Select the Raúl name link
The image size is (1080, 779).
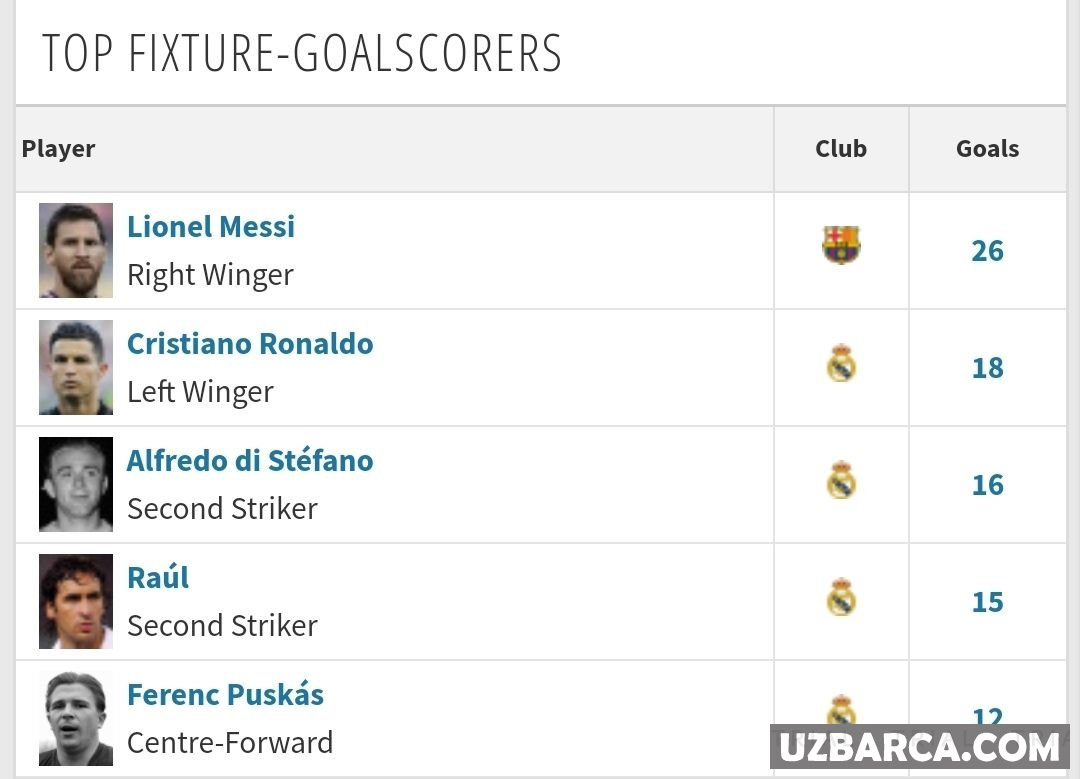coord(158,578)
